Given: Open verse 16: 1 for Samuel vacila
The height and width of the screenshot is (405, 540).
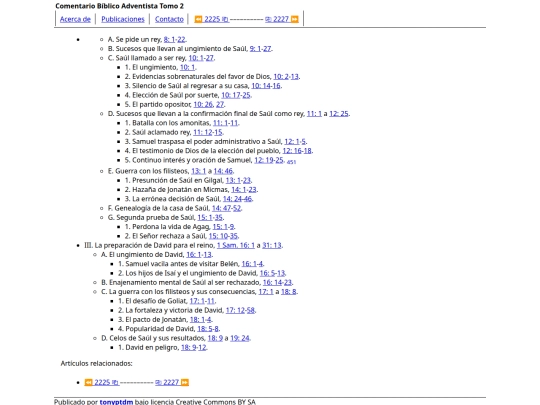Looking at the screenshot, I should tap(249, 264).
